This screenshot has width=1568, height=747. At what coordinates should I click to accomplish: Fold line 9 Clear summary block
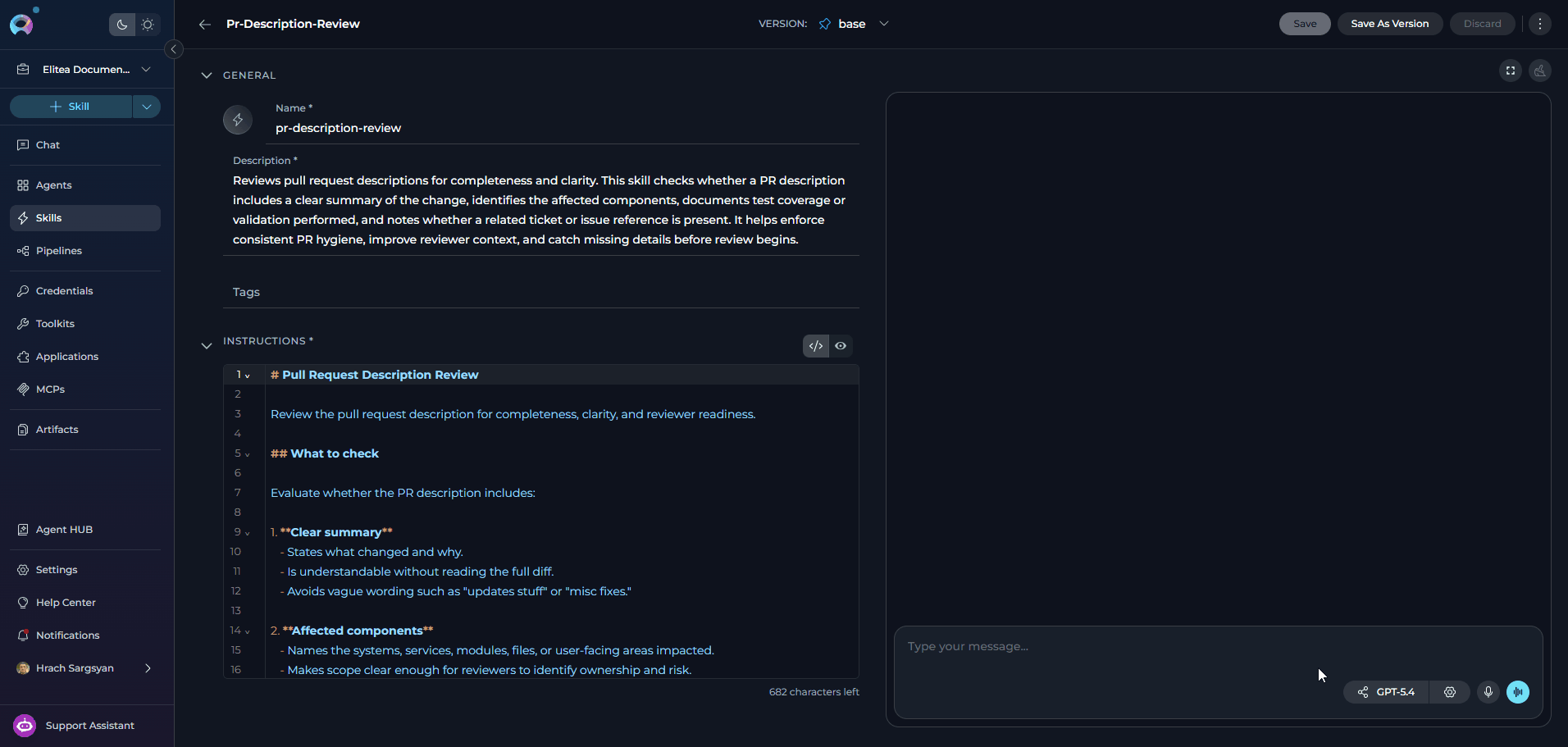pos(248,533)
